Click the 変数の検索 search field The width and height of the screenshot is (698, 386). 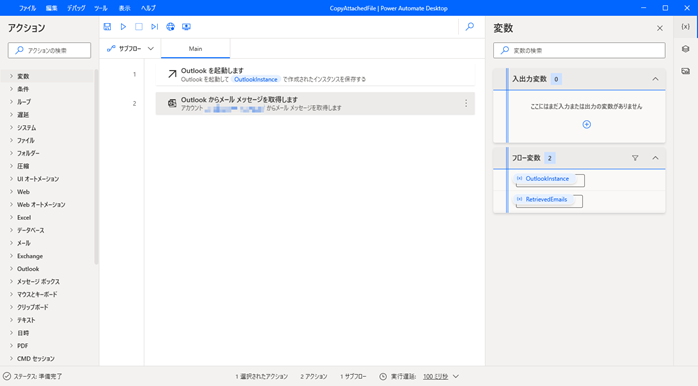coord(579,50)
